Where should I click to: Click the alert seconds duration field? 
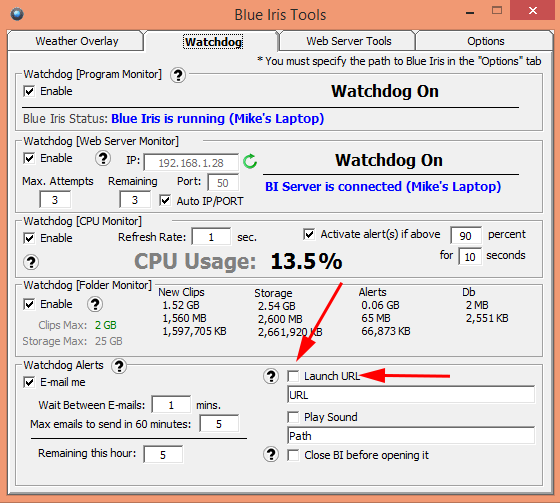tap(470, 257)
